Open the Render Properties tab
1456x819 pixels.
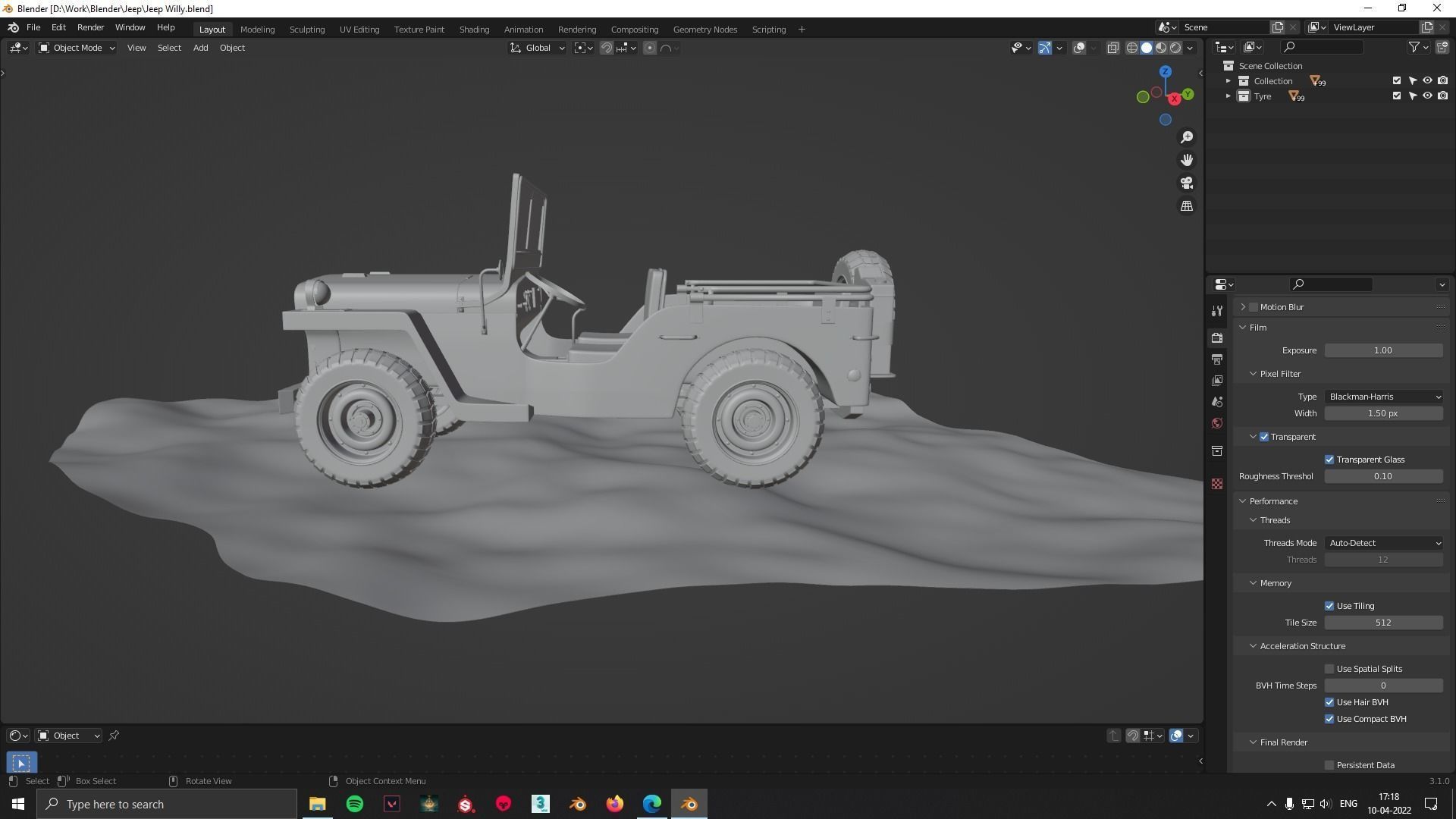click(1217, 337)
